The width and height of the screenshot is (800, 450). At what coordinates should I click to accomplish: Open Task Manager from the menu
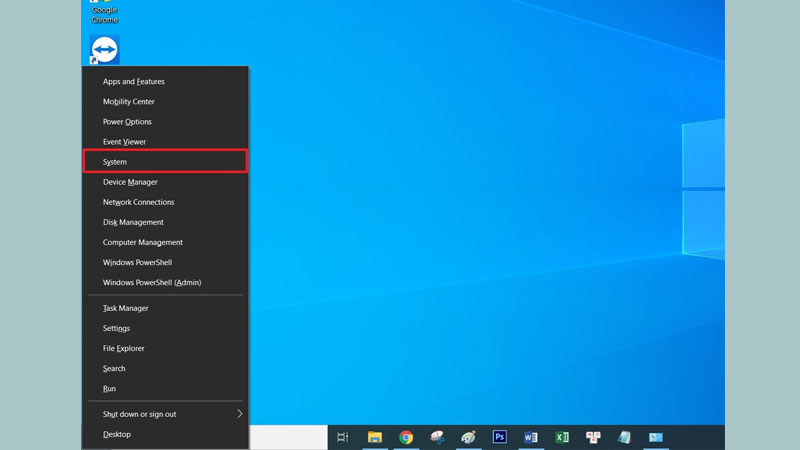tap(125, 308)
